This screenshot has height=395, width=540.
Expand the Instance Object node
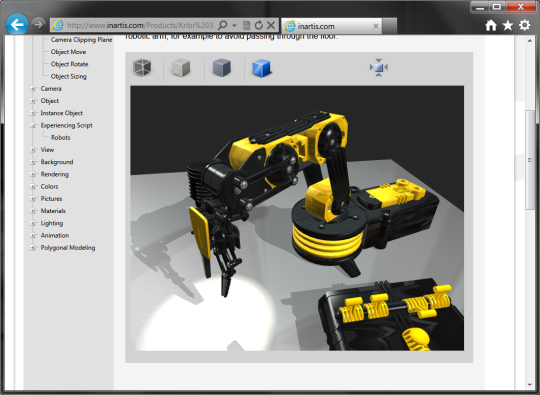point(32,113)
